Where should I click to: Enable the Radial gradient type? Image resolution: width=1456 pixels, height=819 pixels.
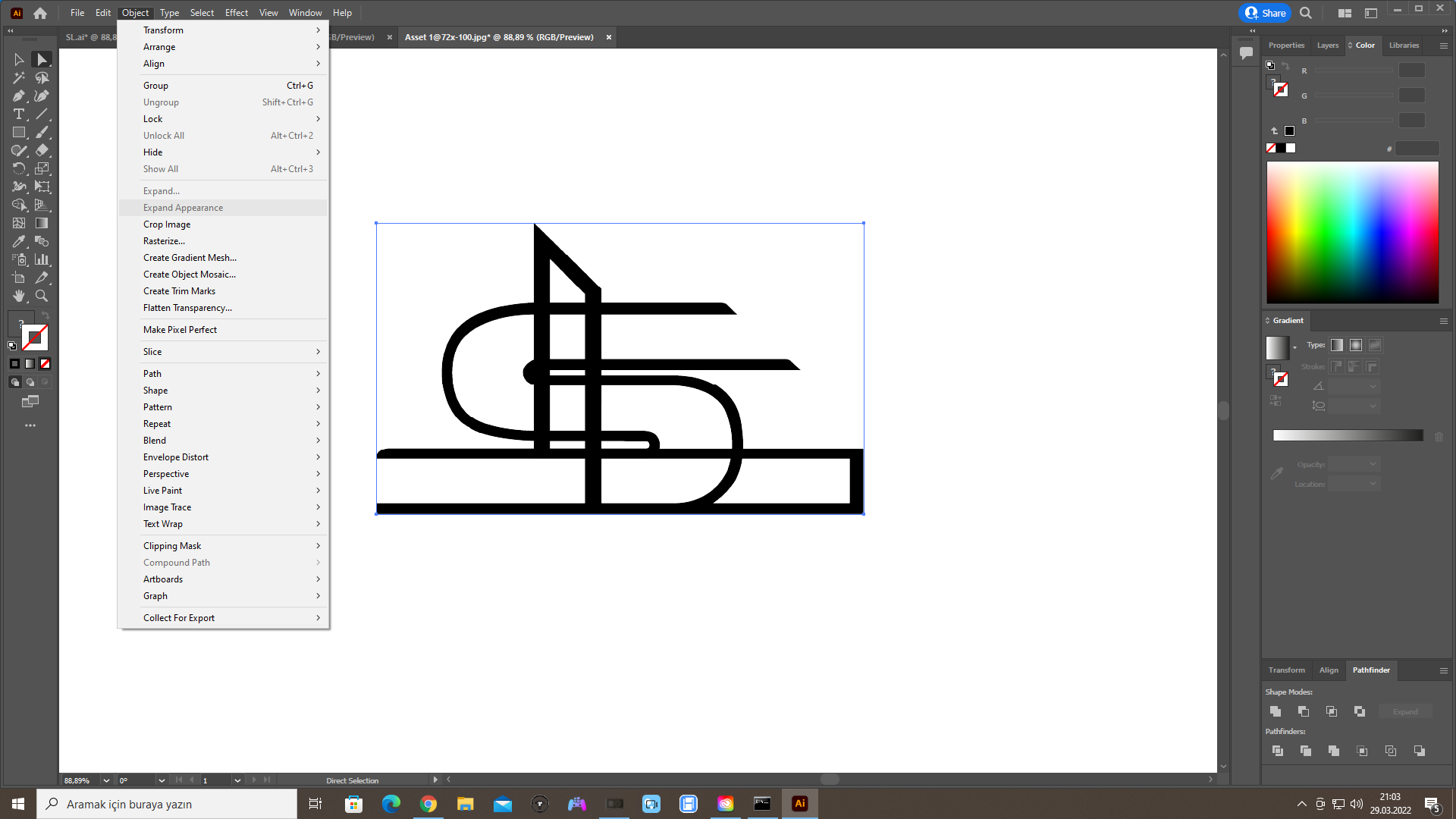pyautogui.click(x=1356, y=345)
